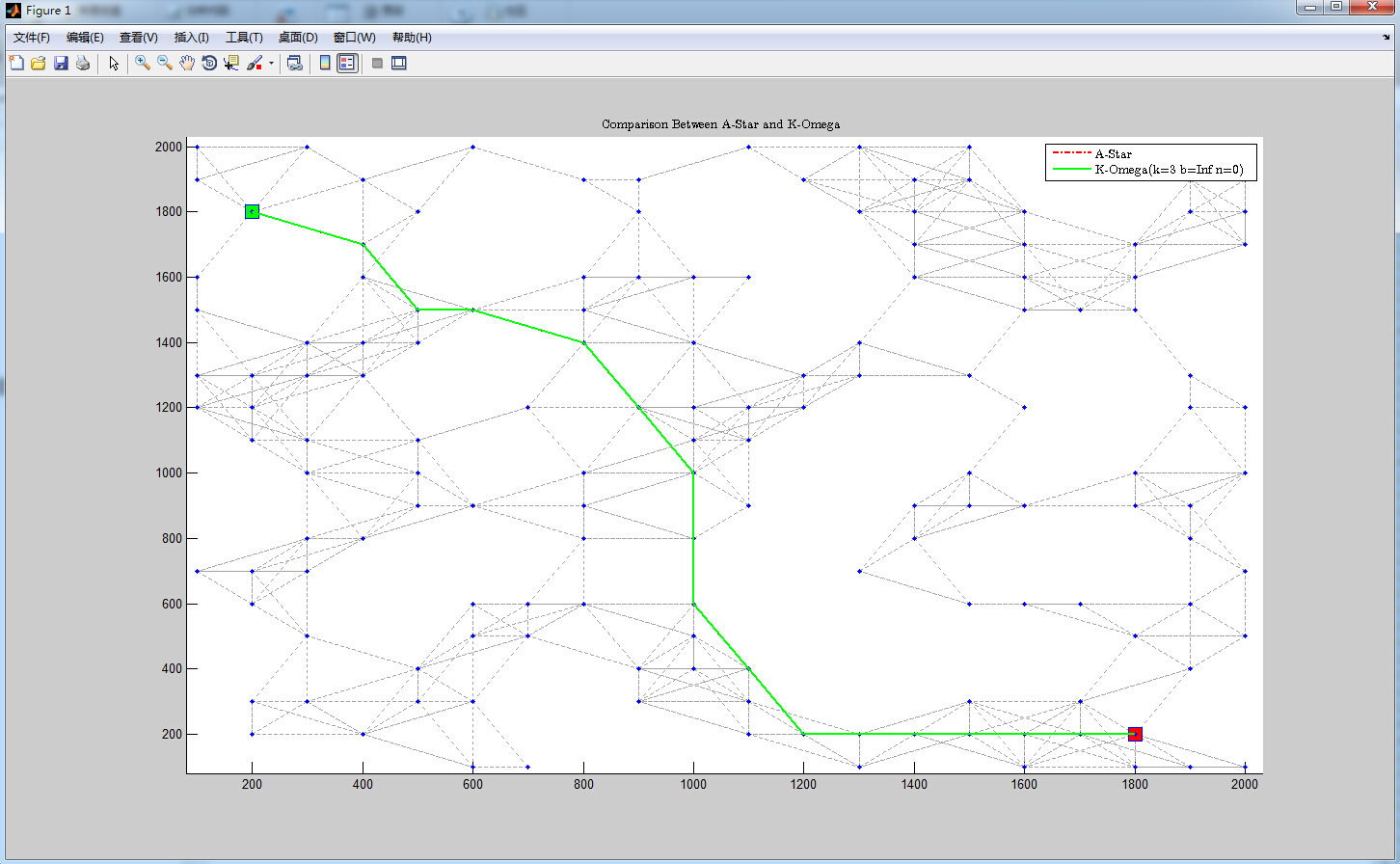
Task: Open the 文件(F) menu
Action: 32,38
